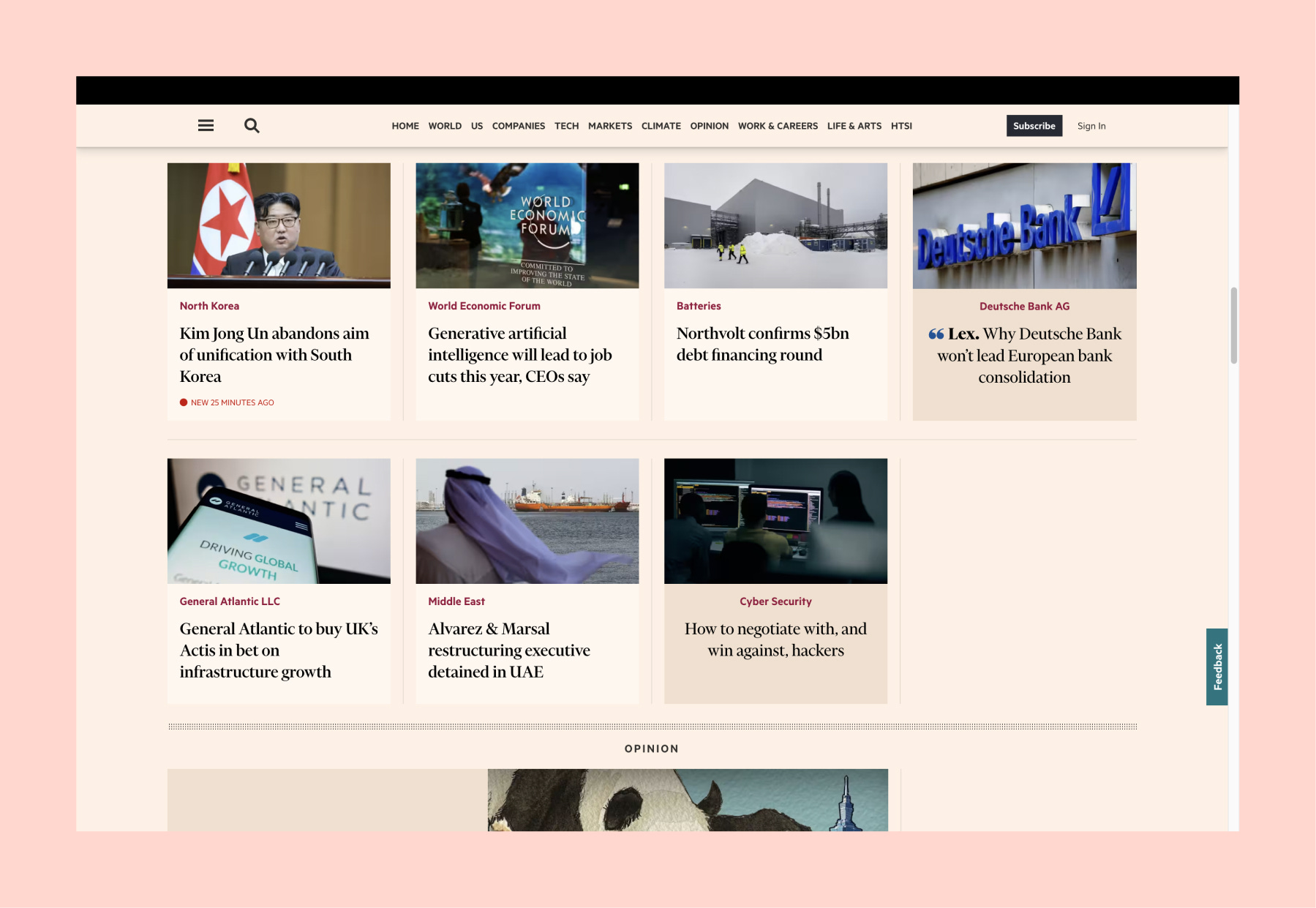
Task: Open General Atlantic to buy Actis article
Action: [279, 650]
